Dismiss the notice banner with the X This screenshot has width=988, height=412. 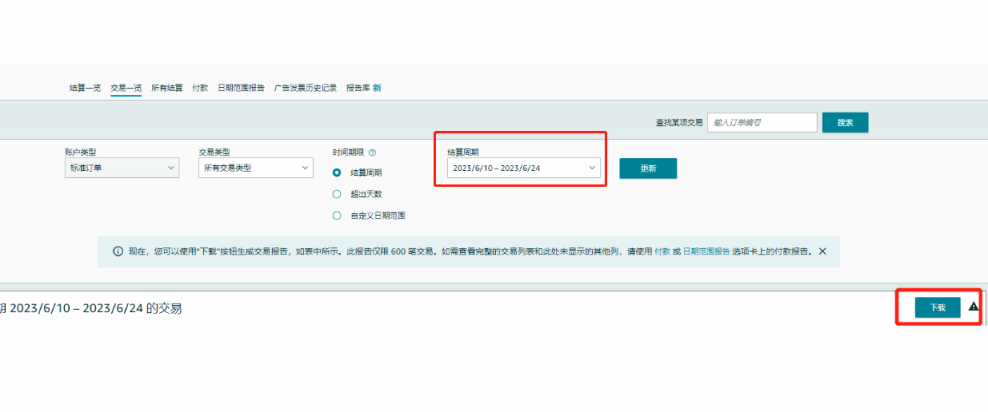822,251
